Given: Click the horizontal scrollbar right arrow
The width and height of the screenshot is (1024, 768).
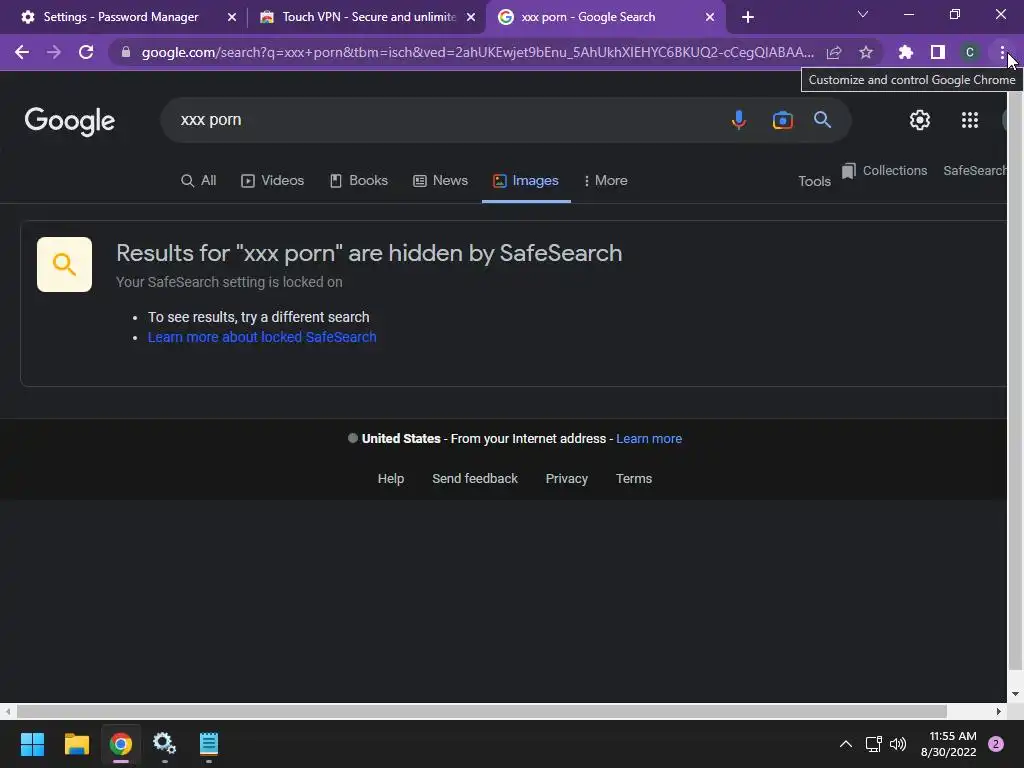Looking at the screenshot, I should pos(999,711).
